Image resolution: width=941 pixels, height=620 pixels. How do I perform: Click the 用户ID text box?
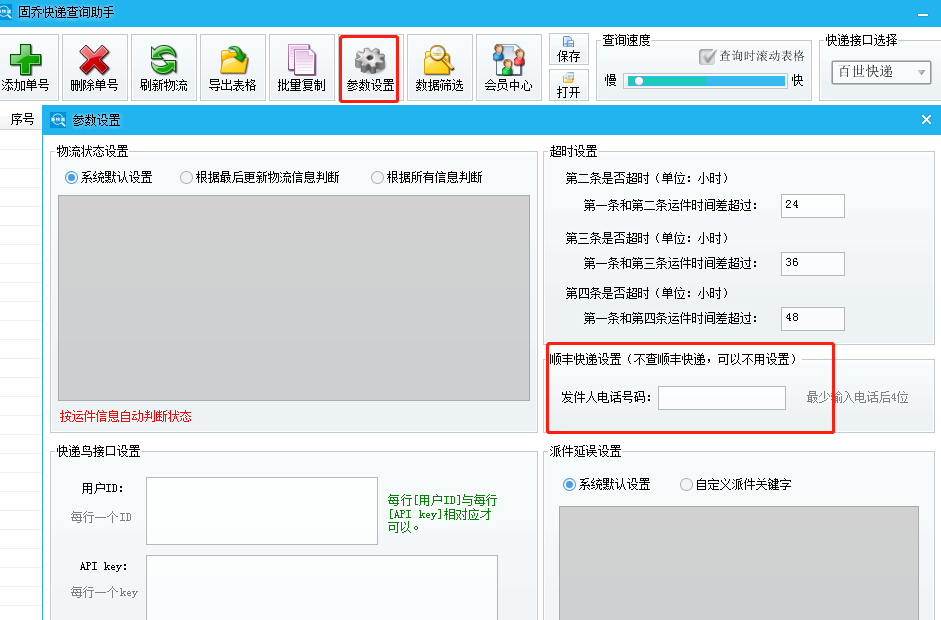click(261, 510)
